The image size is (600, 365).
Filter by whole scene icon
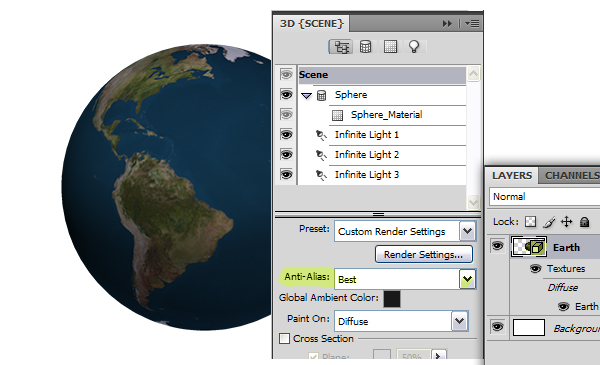pos(341,47)
